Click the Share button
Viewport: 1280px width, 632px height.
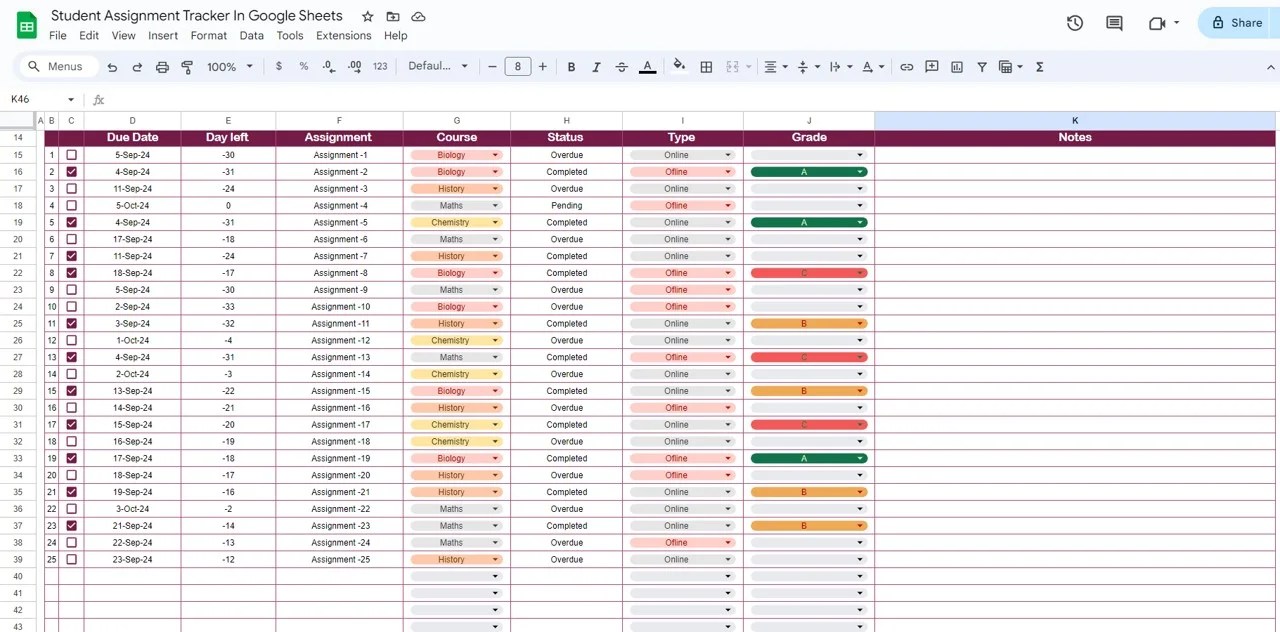pyautogui.click(x=1236, y=23)
